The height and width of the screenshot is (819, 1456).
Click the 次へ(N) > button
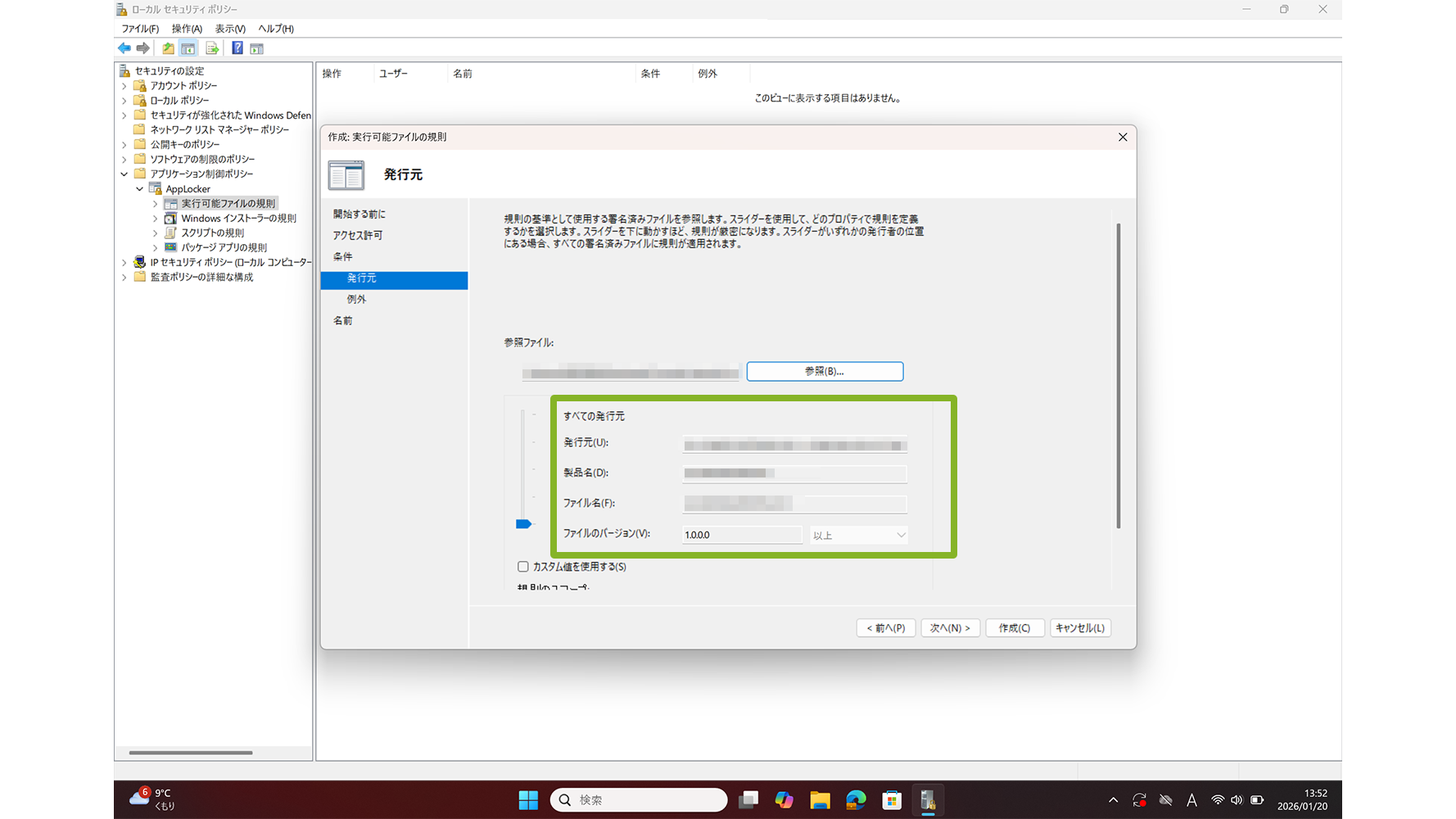pyautogui.click(x=950, y=628)
